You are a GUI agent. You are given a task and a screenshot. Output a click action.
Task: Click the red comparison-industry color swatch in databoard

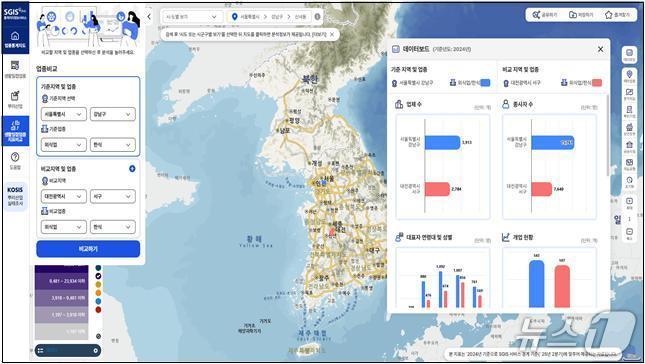pos(597,83)
